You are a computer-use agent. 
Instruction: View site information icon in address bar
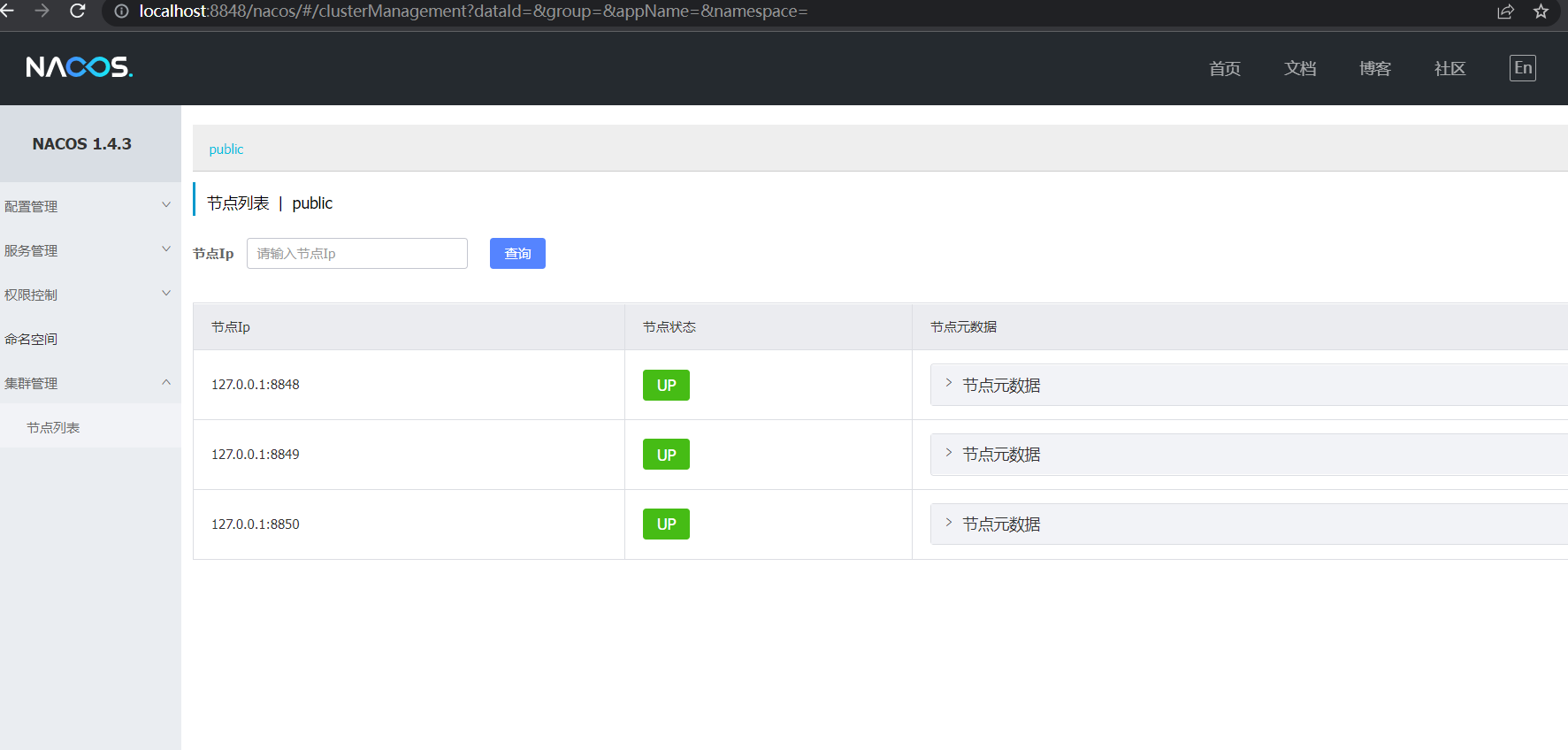(122, 11)
